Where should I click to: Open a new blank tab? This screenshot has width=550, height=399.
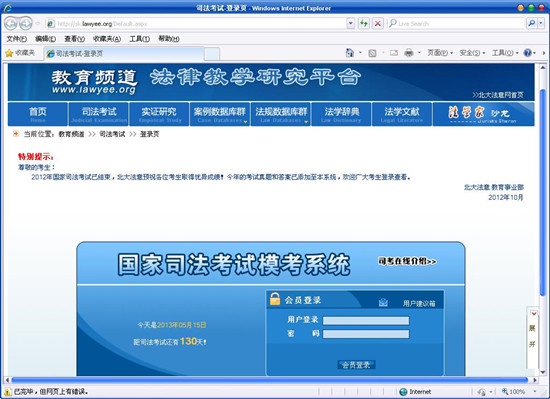(212, 54)
